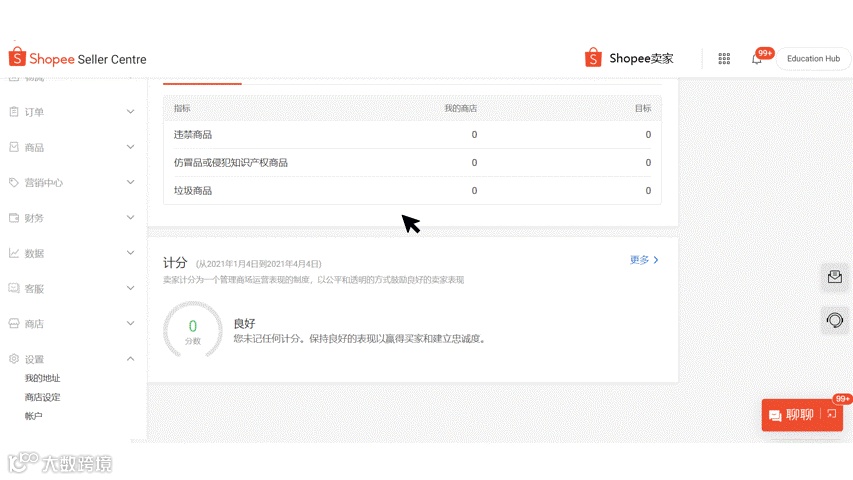The height and width of the screenshot is (480, 853).
Task: Collapse the 设置 menu chevron
Action: (x=131, y=359)
